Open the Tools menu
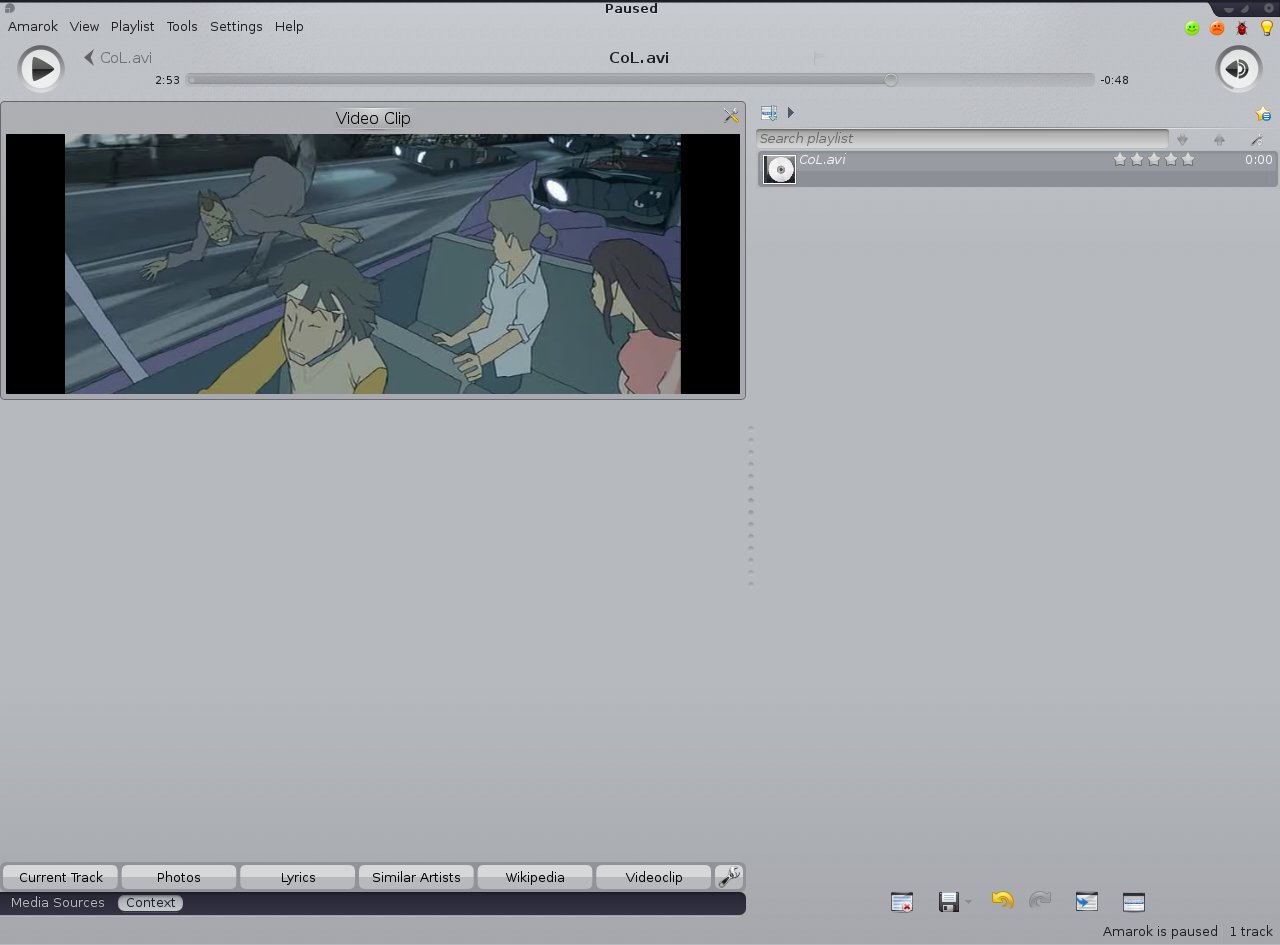The width and height of the screenshot is (1280, 945). click(x=182, y=27)
